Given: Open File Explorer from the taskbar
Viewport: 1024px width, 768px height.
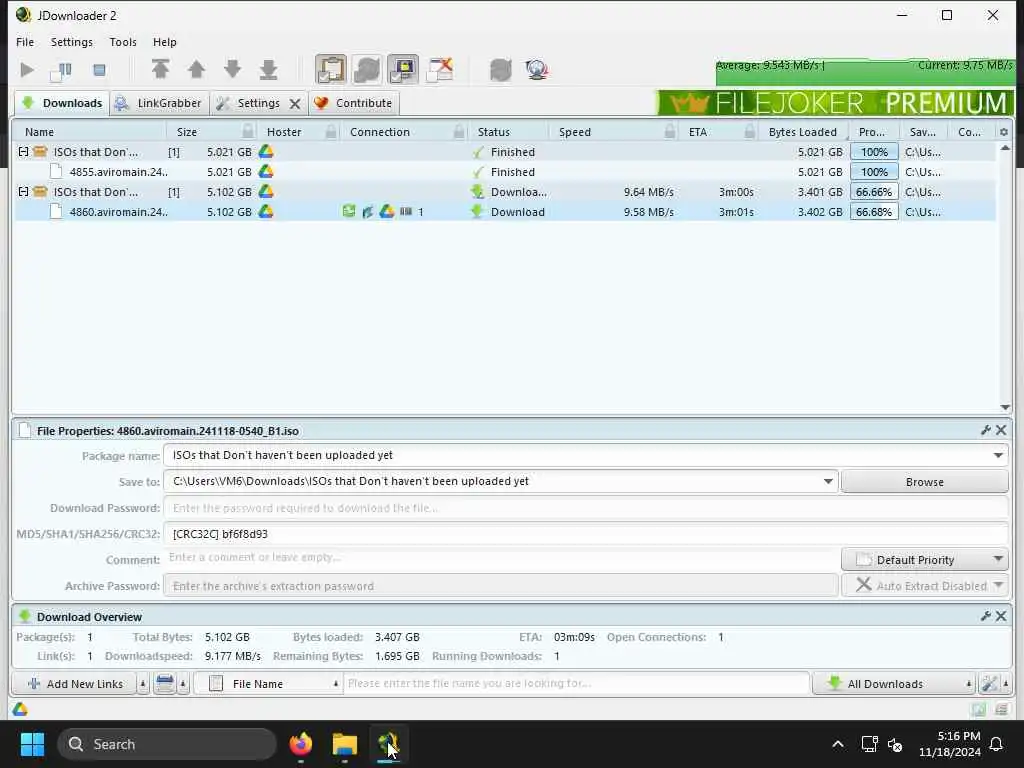Looking at the screenshot, I should pos(344,744).
